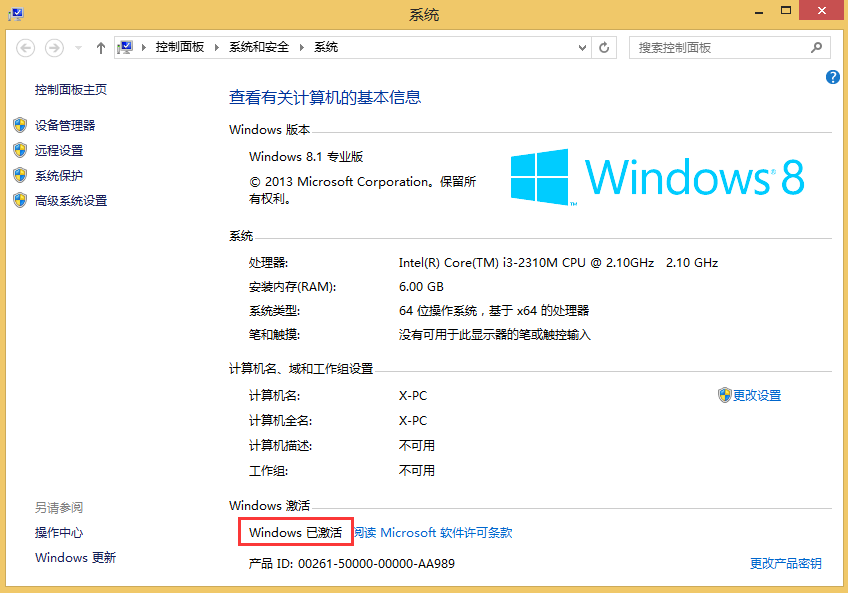848x593 pixels.
Task: Expand the address bar history dropdown
Action: (x=582, y=47)
